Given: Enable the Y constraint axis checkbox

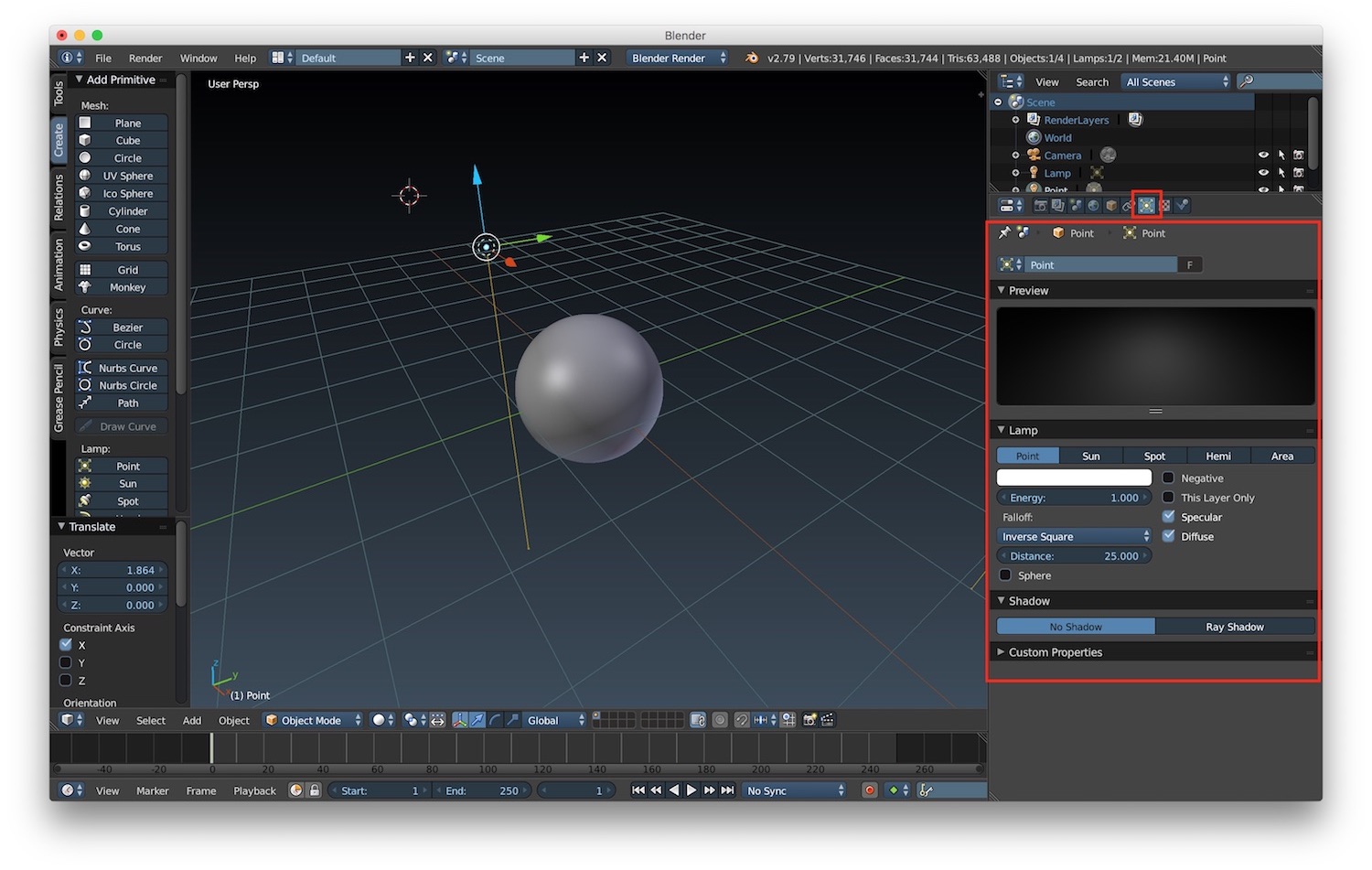Looking at the screenshot, I should coord(66,662).
